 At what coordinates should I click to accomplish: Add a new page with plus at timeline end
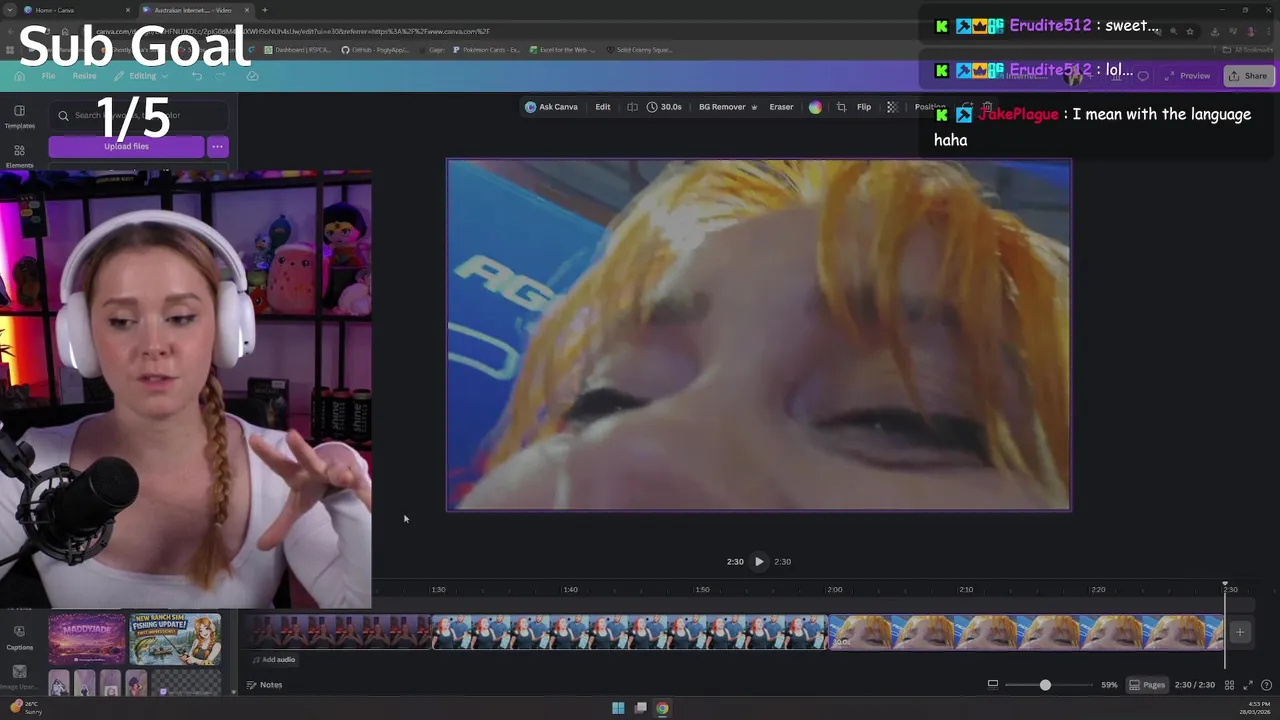click(x=1240, y=632)
